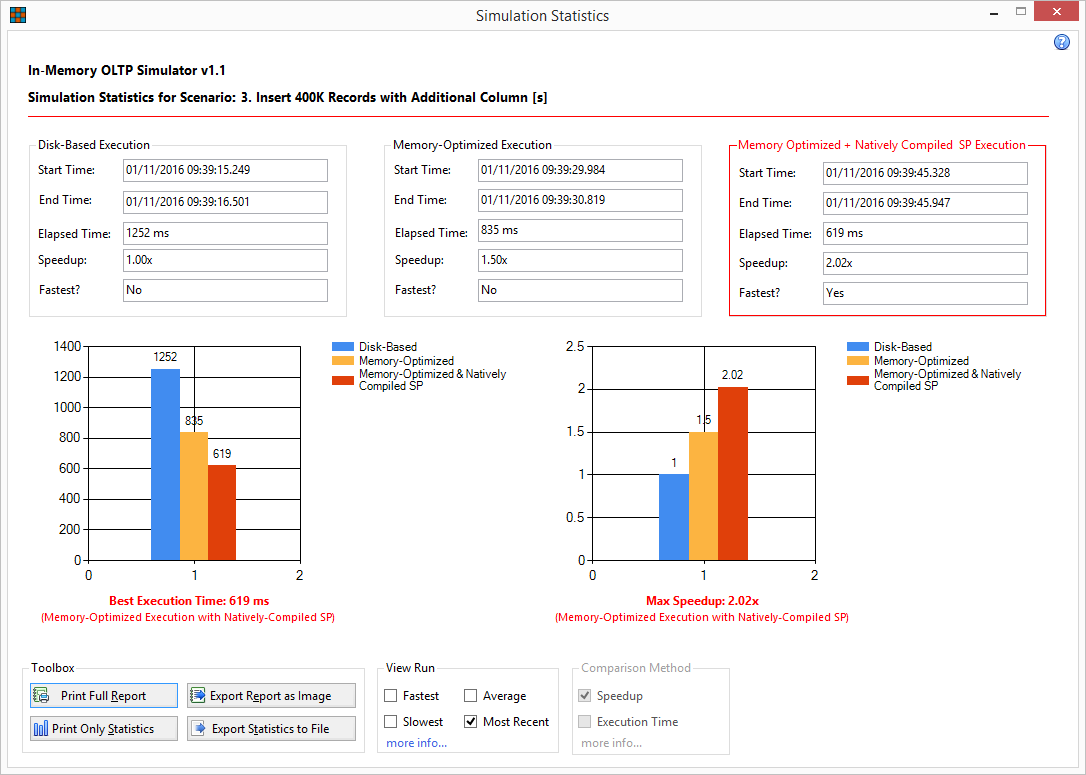
Task: Enable the Fastest view run checkbox
Action: click(x=391, y=695)
